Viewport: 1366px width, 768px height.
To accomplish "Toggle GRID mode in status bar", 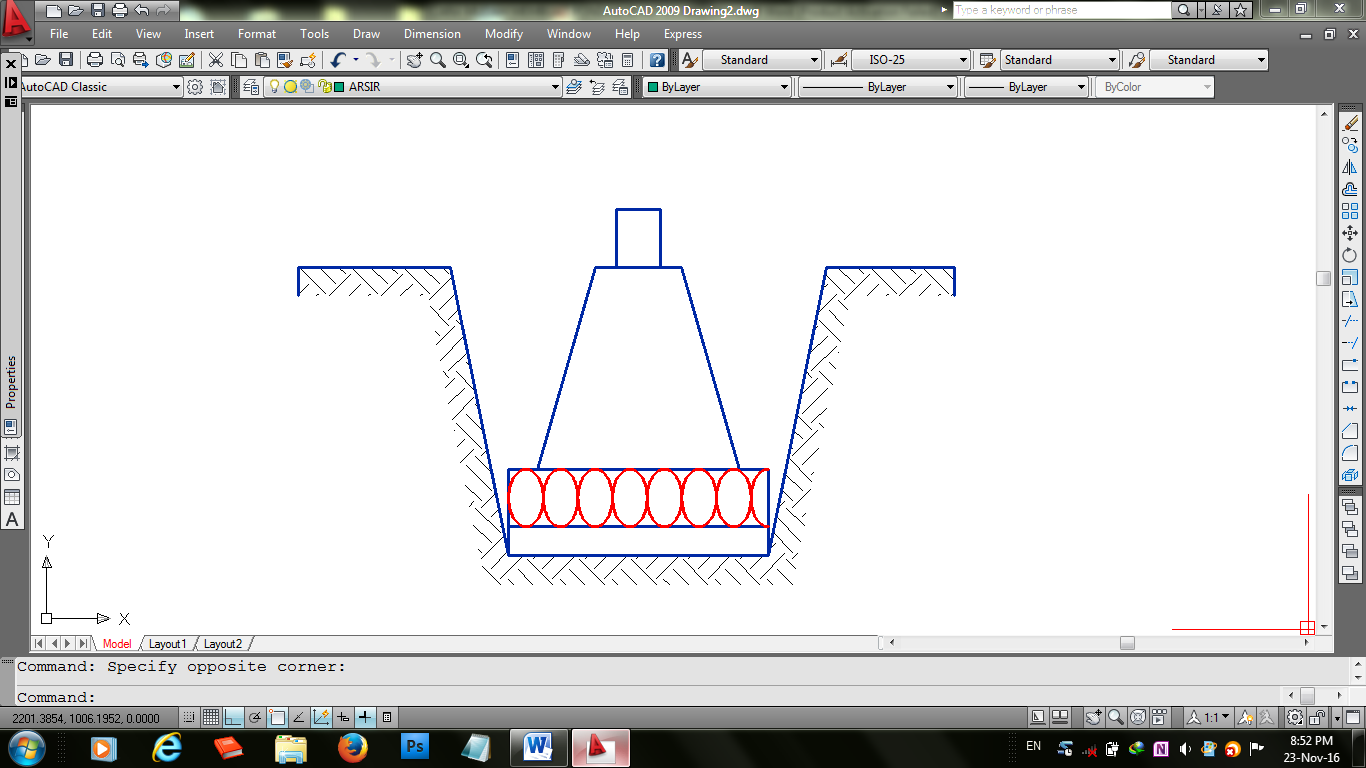I will click(x=211, y=716).
